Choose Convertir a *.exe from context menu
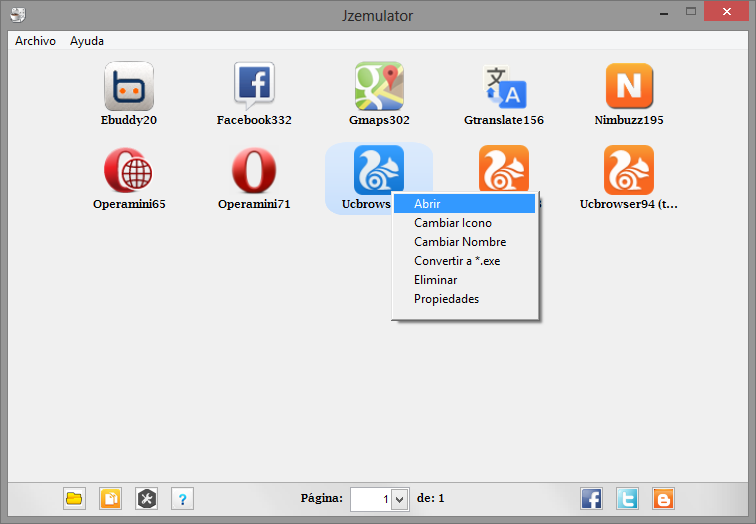Viewport: 756px width, 524px height. pyautogui.click(x=465, y=261)
